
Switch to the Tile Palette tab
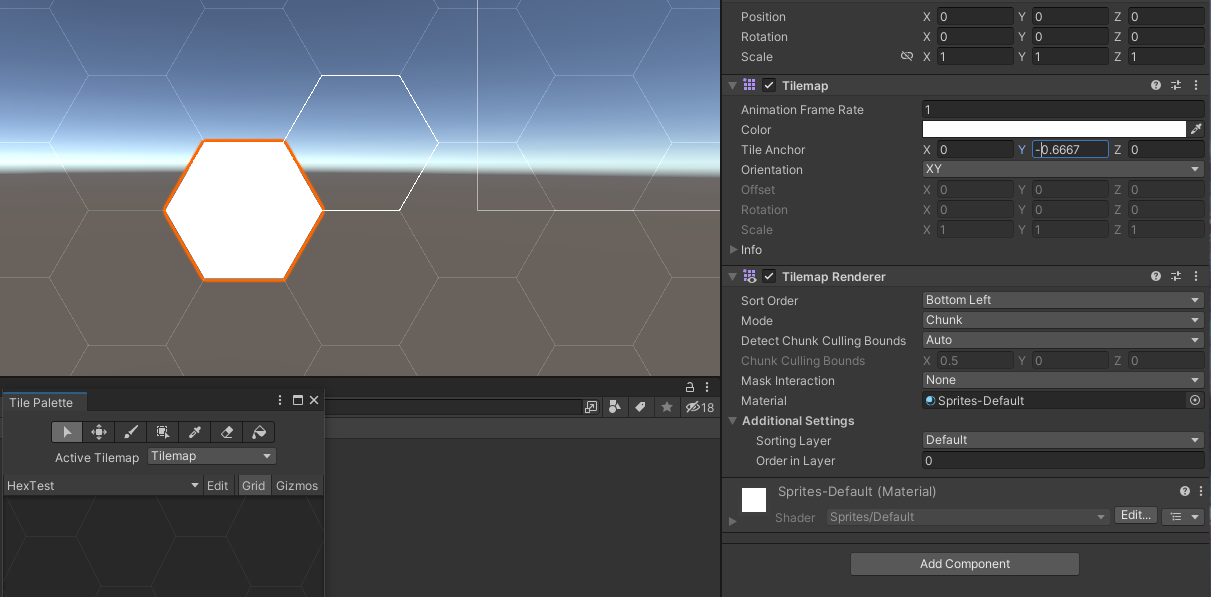point(41,402)
